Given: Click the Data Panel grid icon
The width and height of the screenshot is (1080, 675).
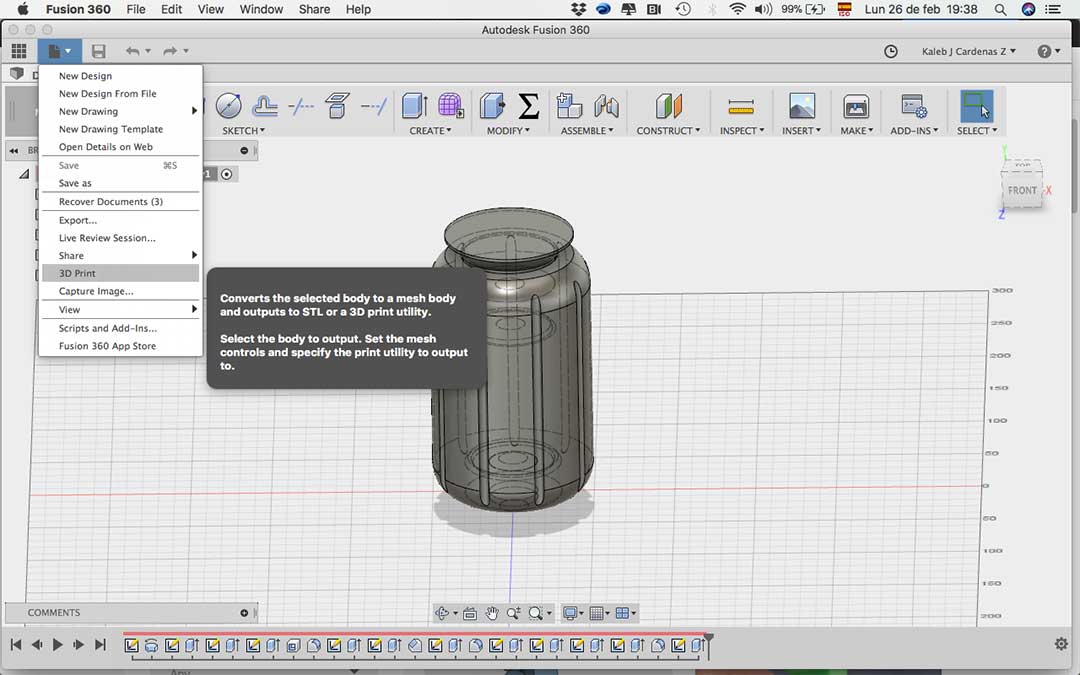Looking at the screenshot, I should (18, 51).
